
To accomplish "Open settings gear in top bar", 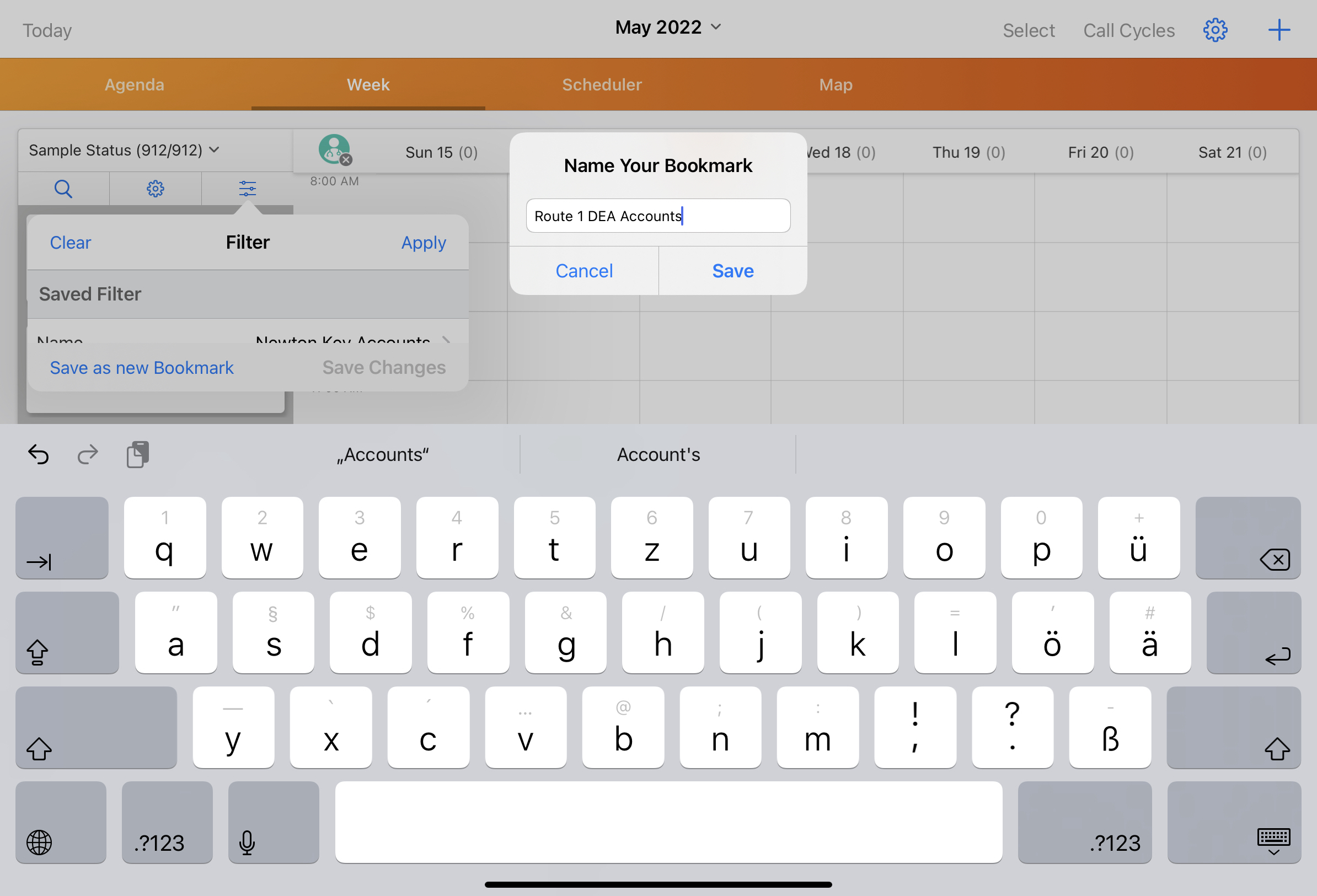I will click(x=1215, y=30).
